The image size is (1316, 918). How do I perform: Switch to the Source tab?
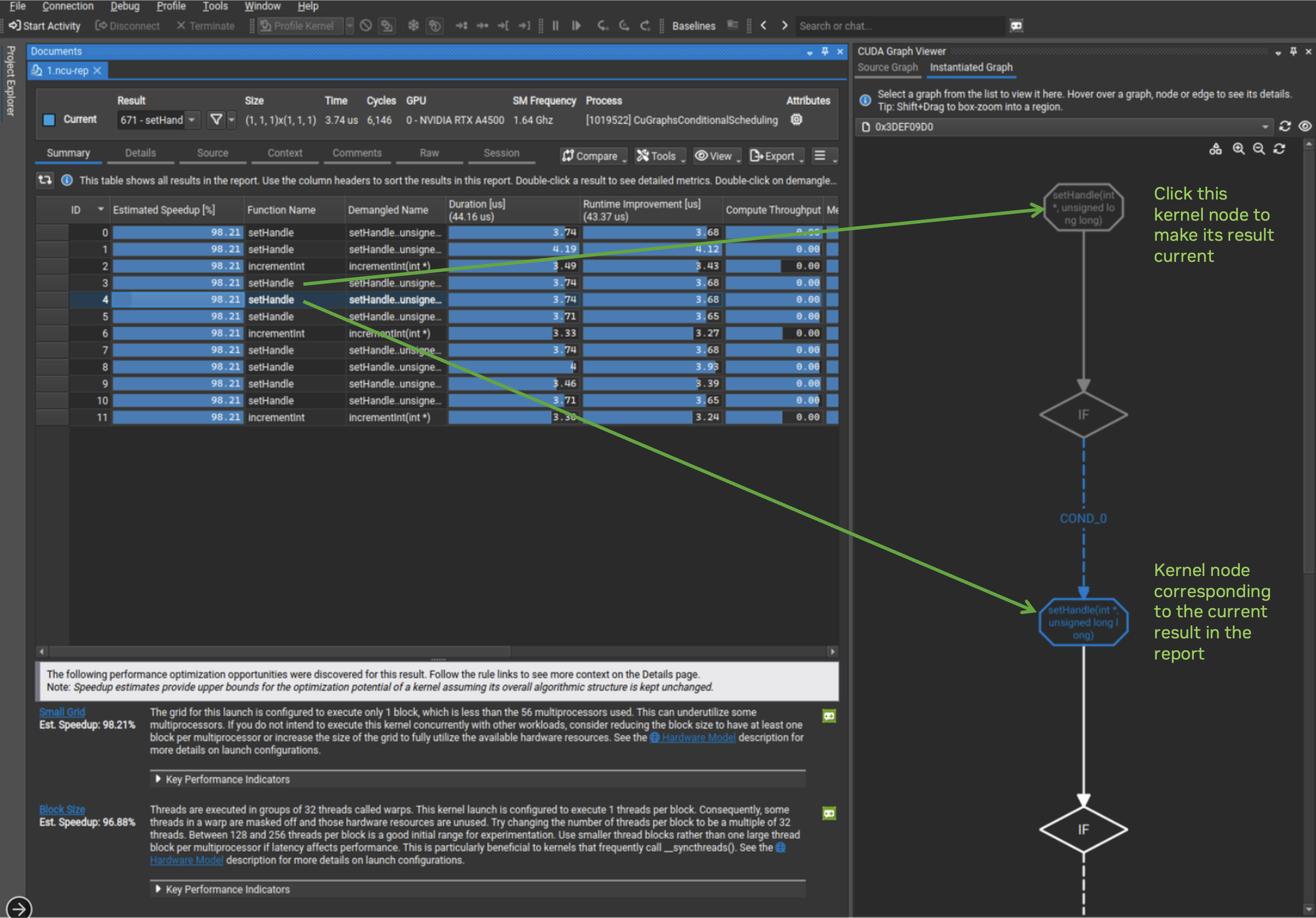(x=212, y=153)
